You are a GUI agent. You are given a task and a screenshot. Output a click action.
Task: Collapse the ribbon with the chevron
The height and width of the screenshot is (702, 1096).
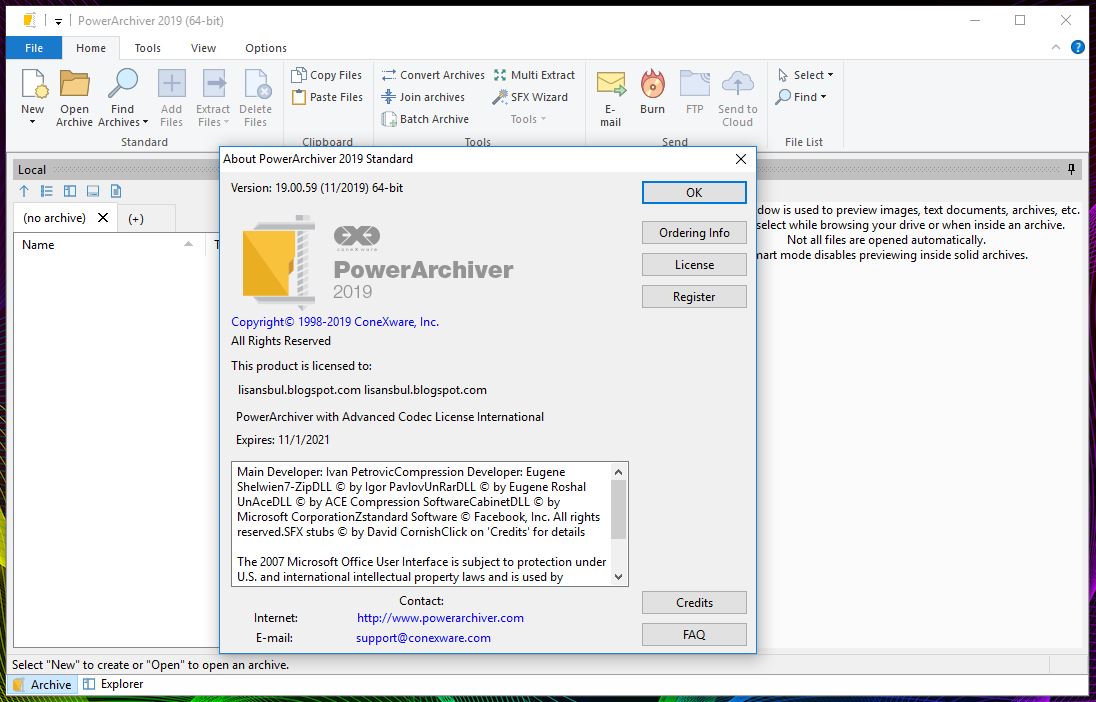pyautogui.click(x=1055, y=48)
